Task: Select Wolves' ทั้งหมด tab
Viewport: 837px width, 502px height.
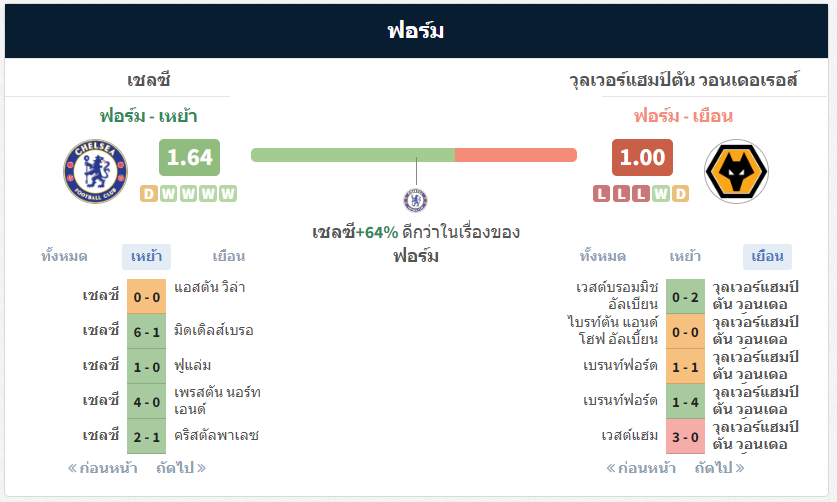Action: (603, 256)
